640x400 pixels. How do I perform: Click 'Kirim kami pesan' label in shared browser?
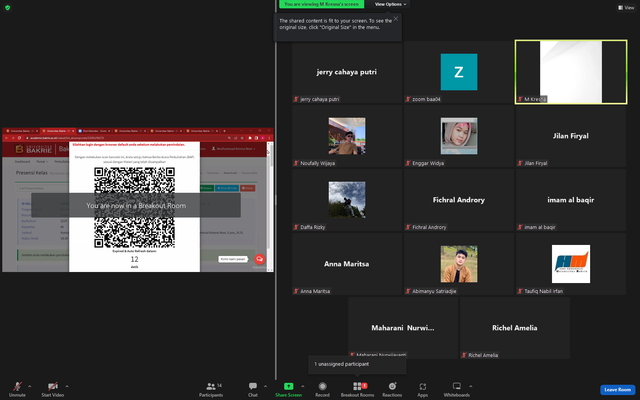point(233,259)
